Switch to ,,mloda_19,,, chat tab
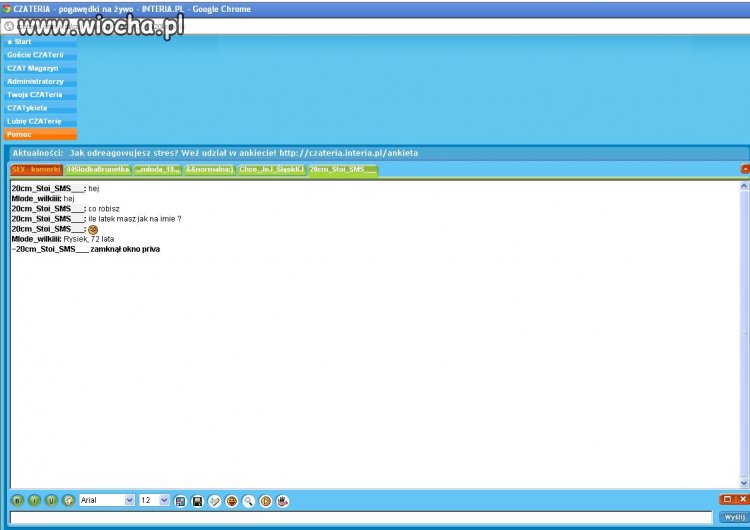750x530 pixels. pos(157,169)
